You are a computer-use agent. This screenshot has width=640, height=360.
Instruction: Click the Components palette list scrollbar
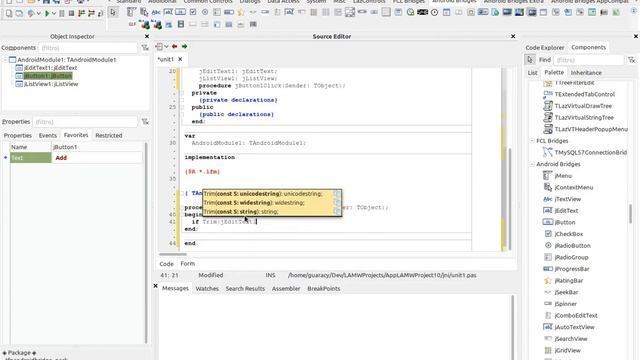[630, 213]
